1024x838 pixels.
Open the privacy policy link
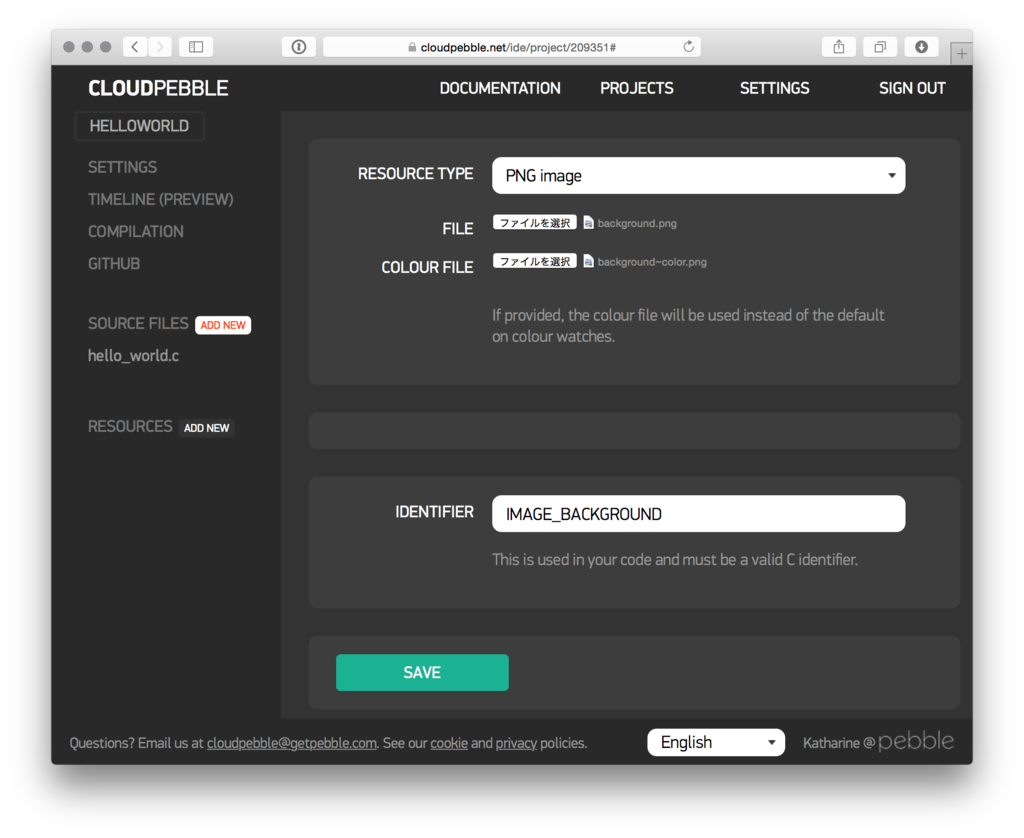pyautogui.click(x=516, y=743)
